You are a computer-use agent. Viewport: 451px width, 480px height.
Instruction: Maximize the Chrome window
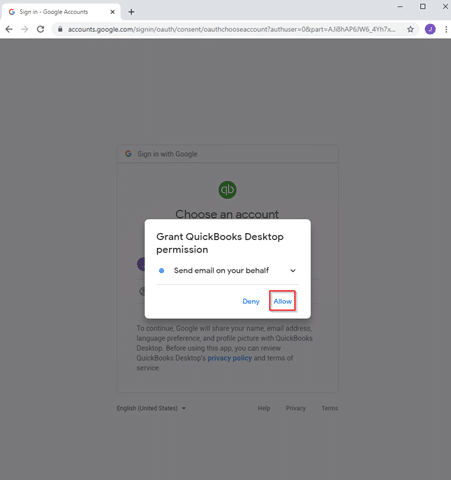pyautogui.click(x=423, y=7)
